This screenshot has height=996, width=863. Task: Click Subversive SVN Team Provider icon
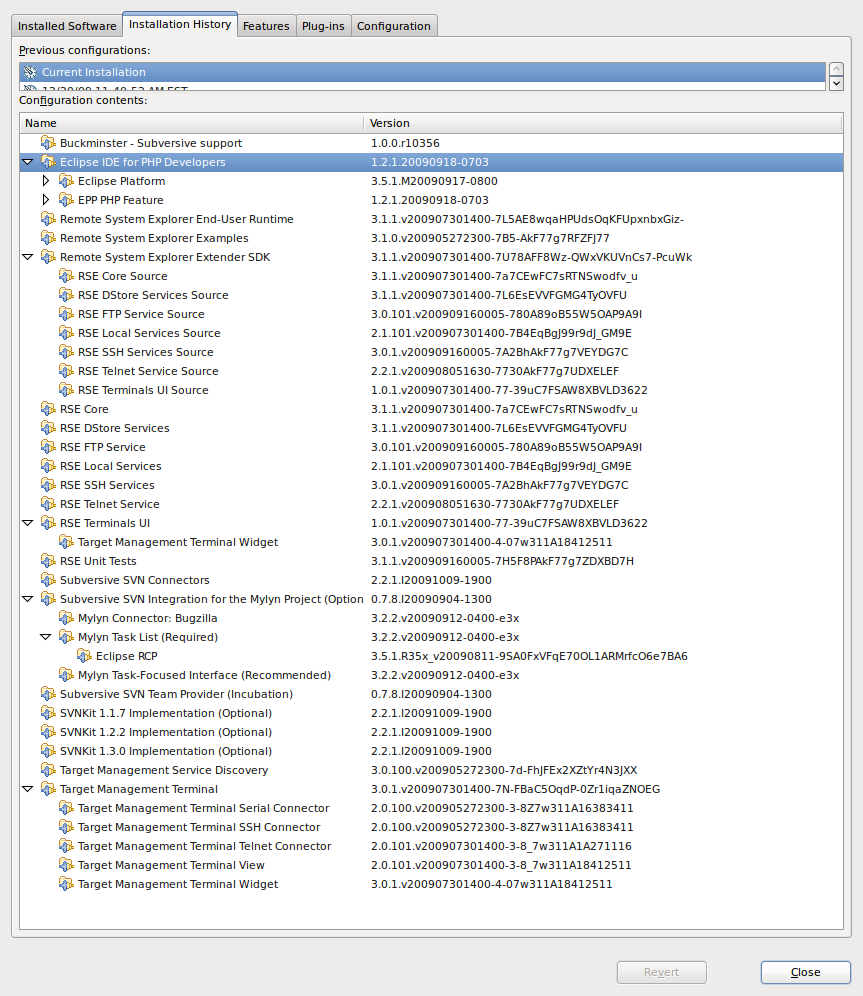point(48,694)
